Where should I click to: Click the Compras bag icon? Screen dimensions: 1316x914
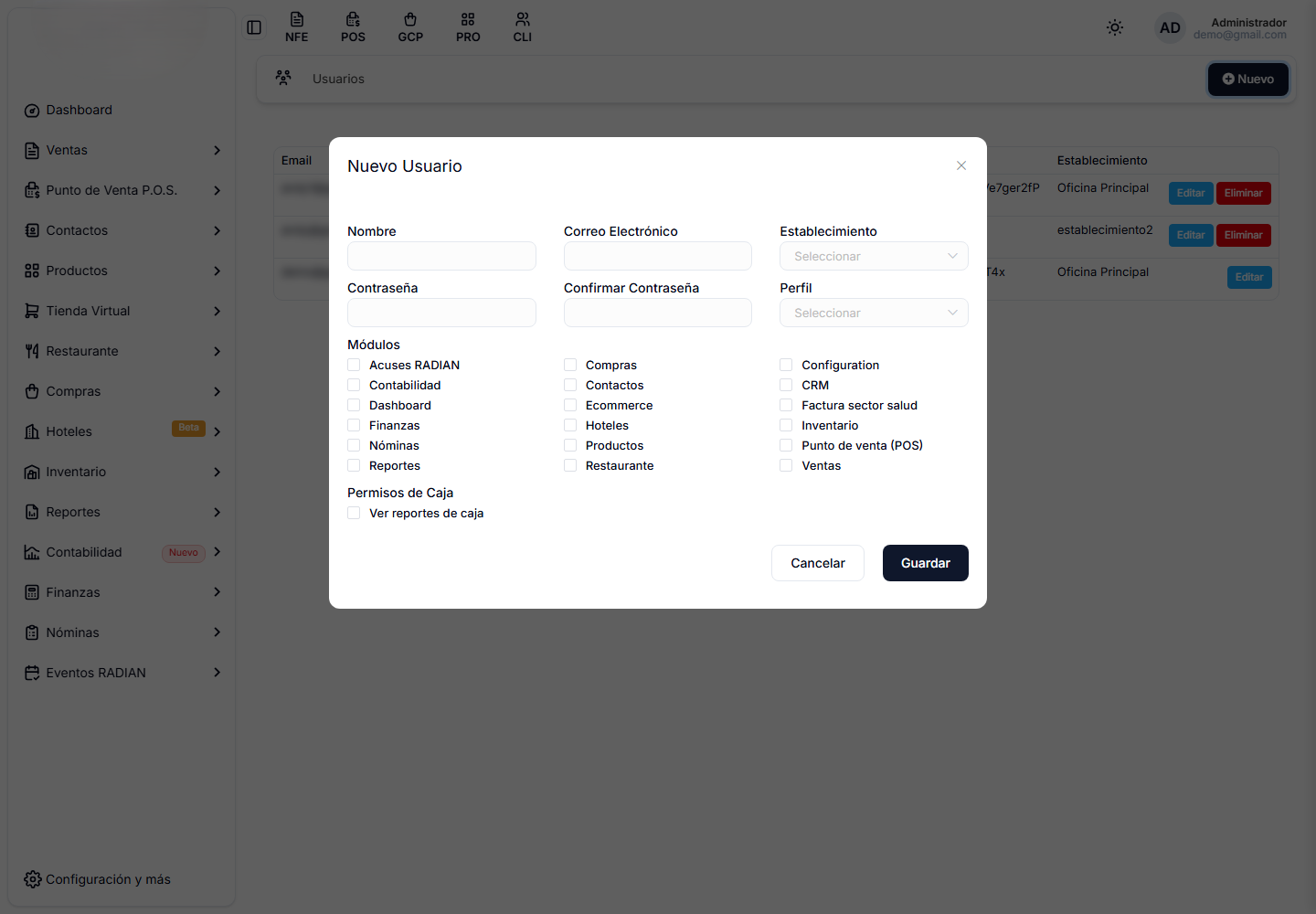coord(32,392)
